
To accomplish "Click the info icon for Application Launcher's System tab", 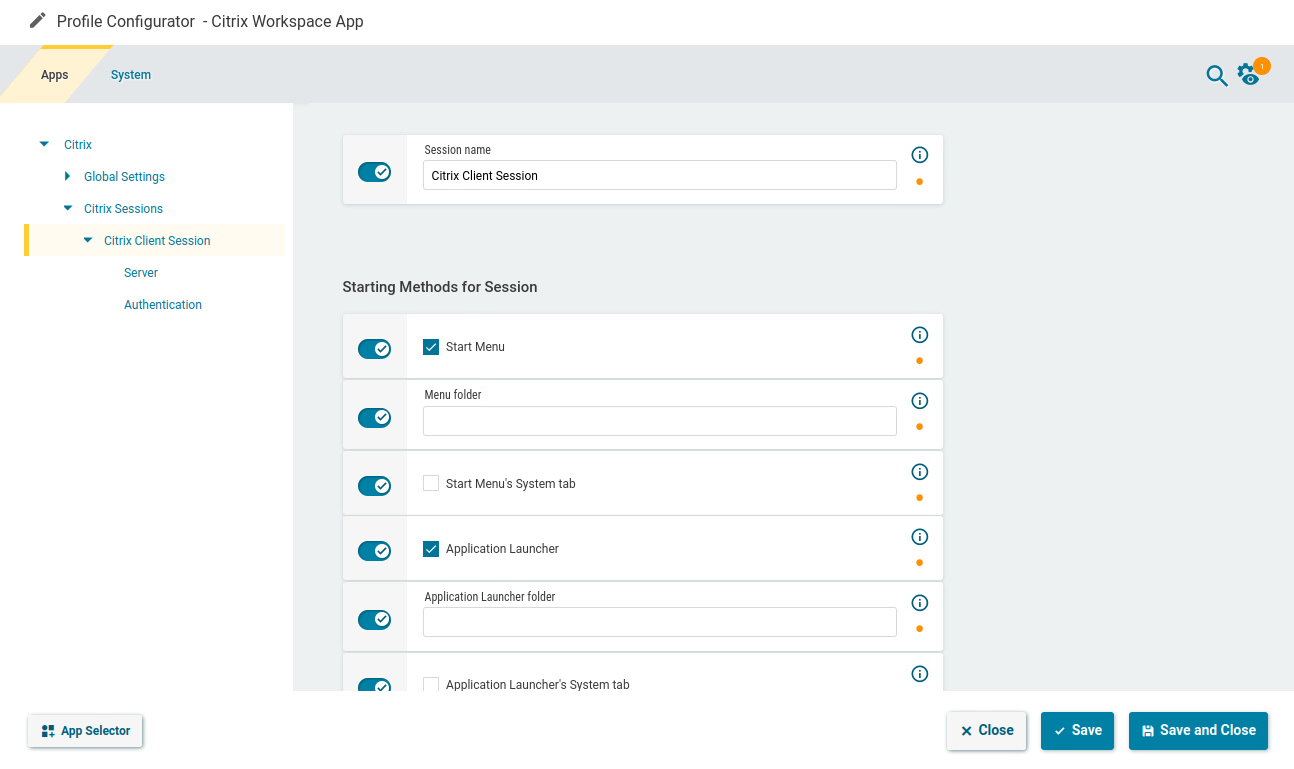I will (919, 673).
